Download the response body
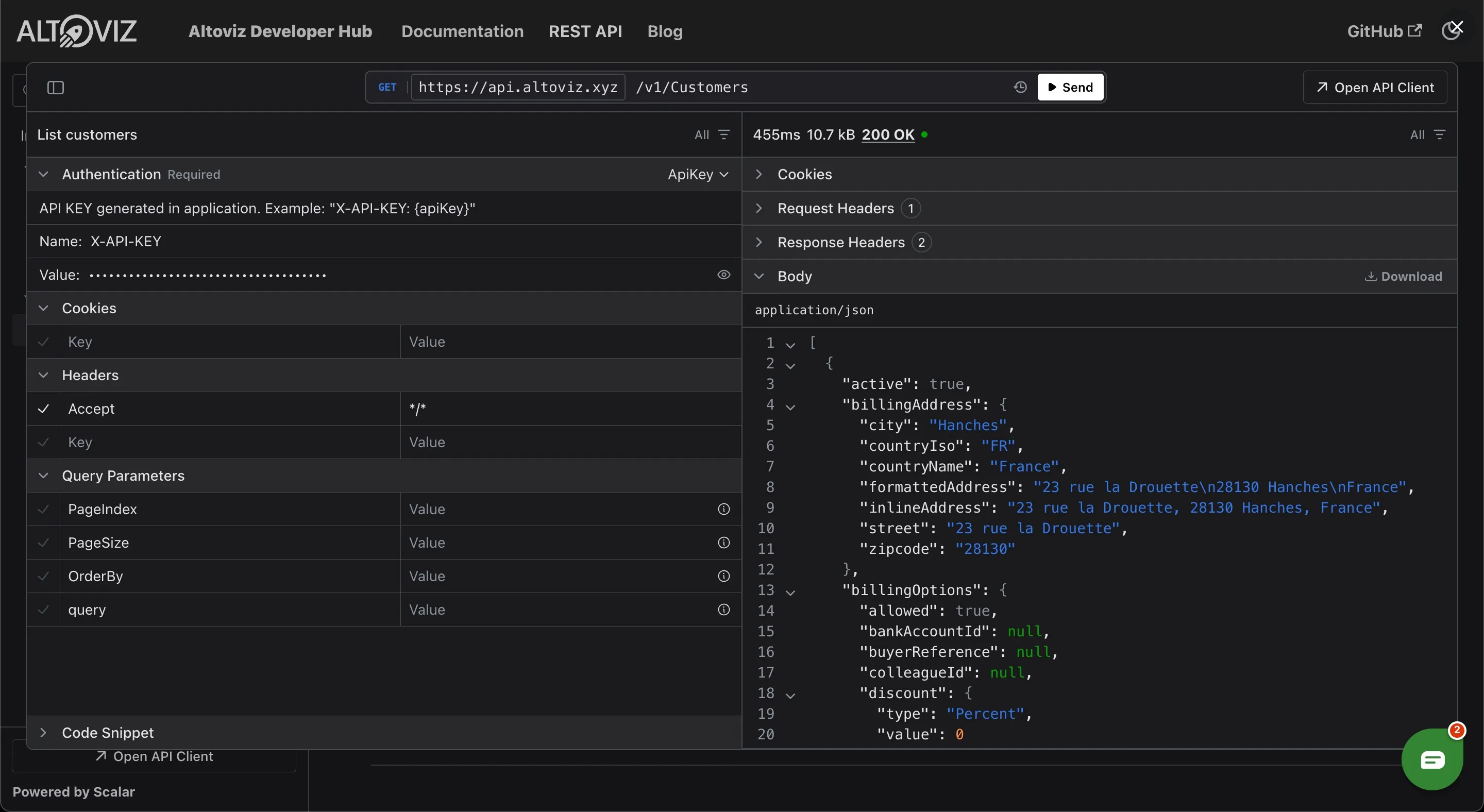This screenshot has height=812, width=1484. [x=1403, y=277]
